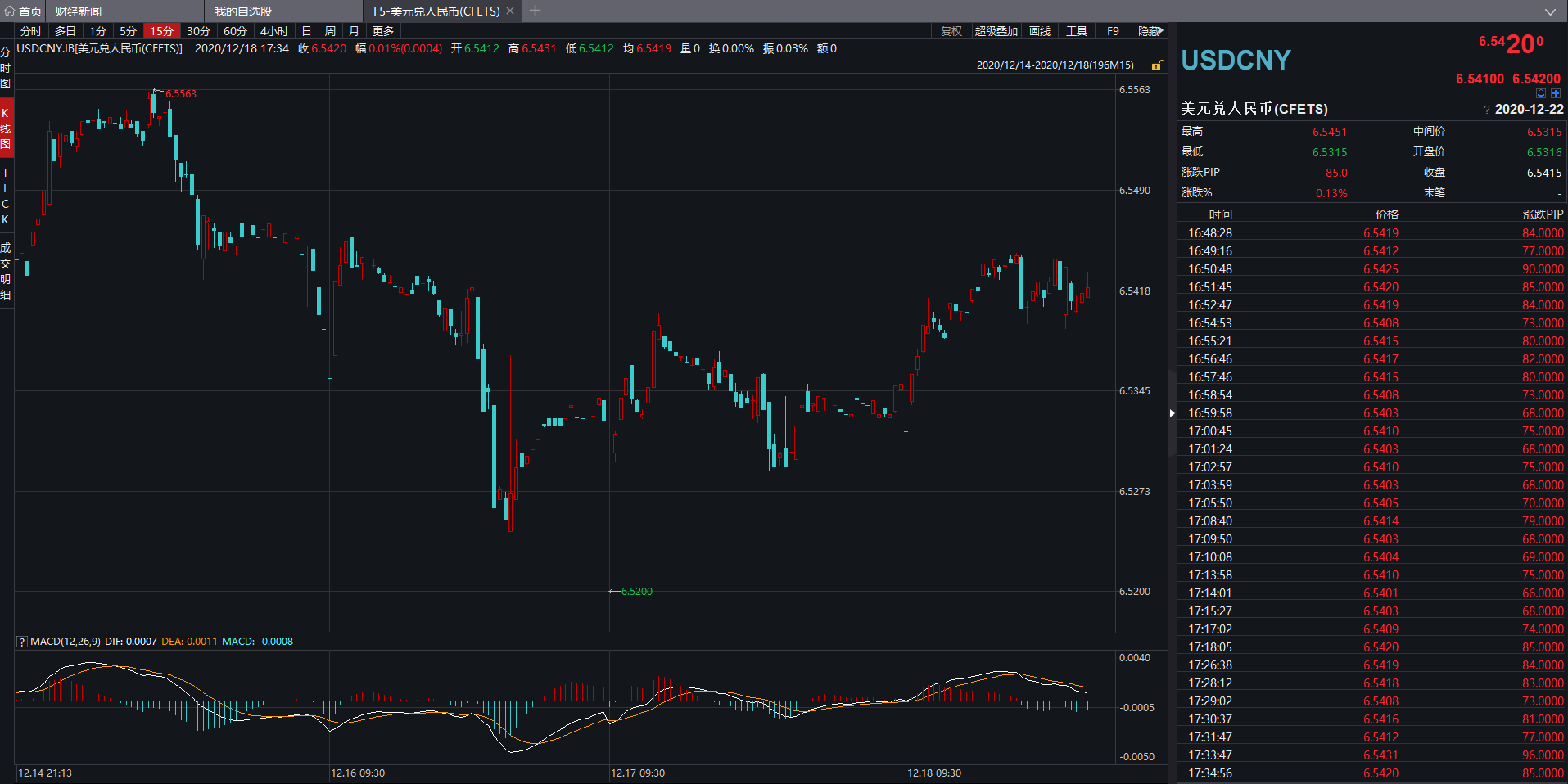Viewport: 1568px width, 784px height.
Task: Select the 月 monthly period button
Action: (354, 31)
